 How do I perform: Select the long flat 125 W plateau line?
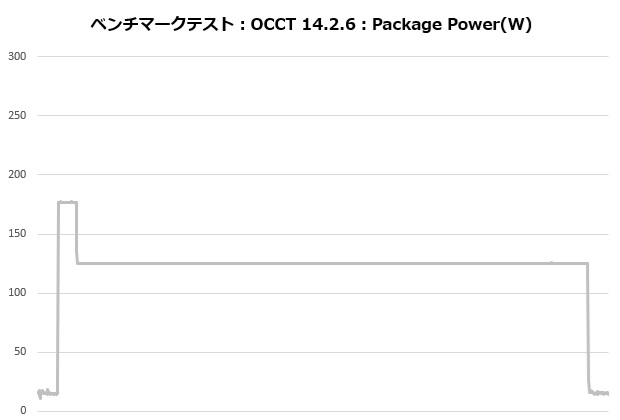(320, 264)
